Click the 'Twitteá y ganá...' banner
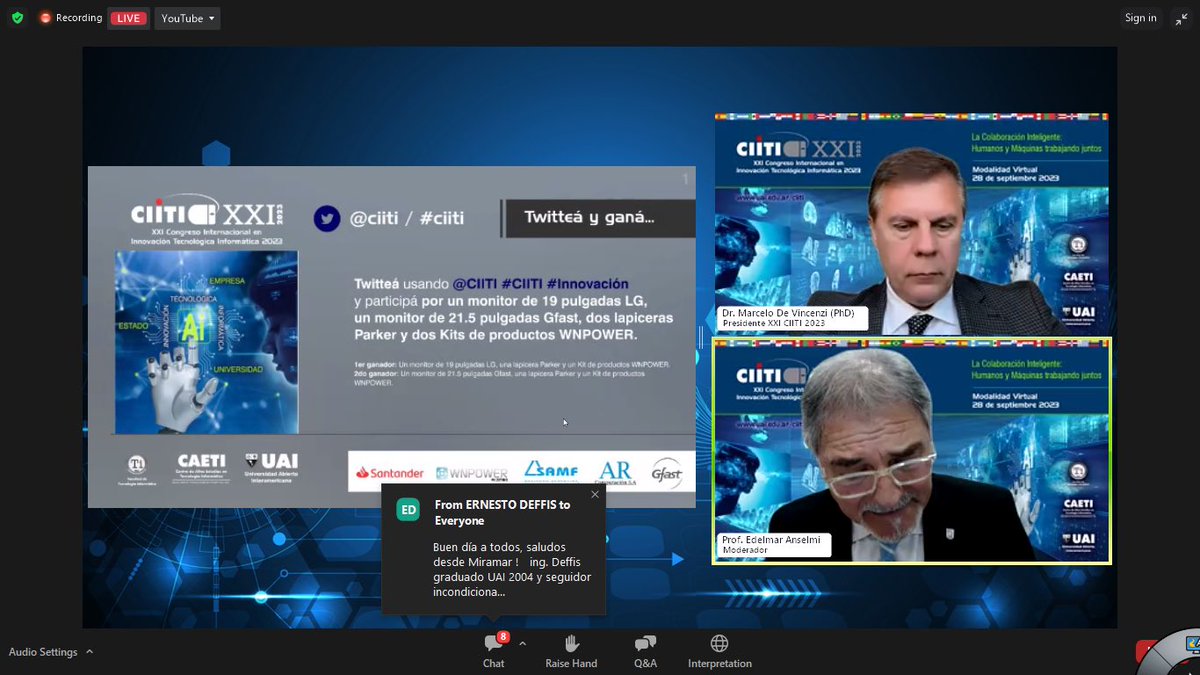 600,218
